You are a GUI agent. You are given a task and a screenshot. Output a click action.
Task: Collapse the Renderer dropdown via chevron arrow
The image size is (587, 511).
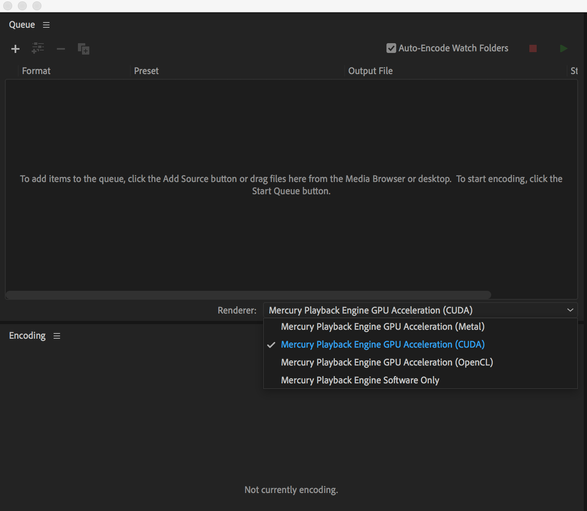pos(570,310)
